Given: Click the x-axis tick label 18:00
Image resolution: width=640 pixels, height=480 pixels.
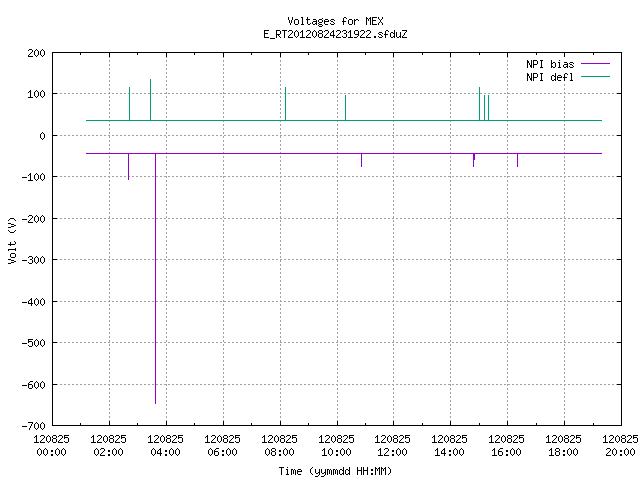Looking at the screenshot, I should [564, 452].
